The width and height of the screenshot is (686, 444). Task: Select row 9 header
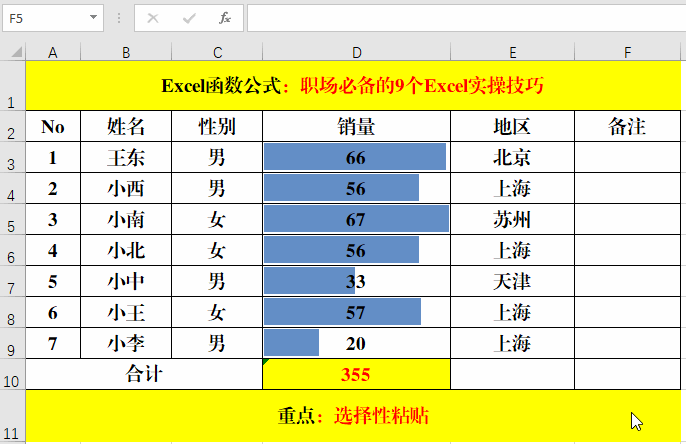[12, 344]
